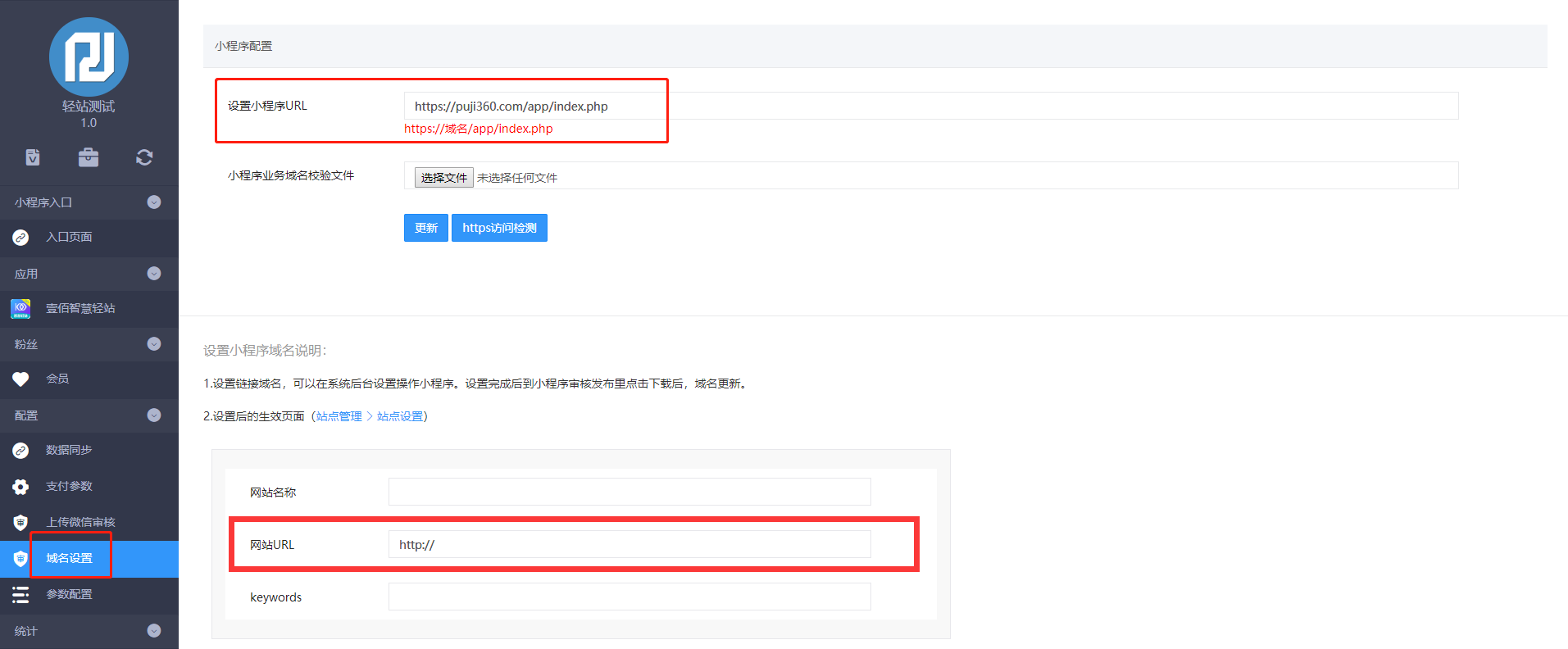The width and height of the screenshot is (1568, 649).
Task: Click the 小程序配置 panel heading
Action: click(243, 46)
